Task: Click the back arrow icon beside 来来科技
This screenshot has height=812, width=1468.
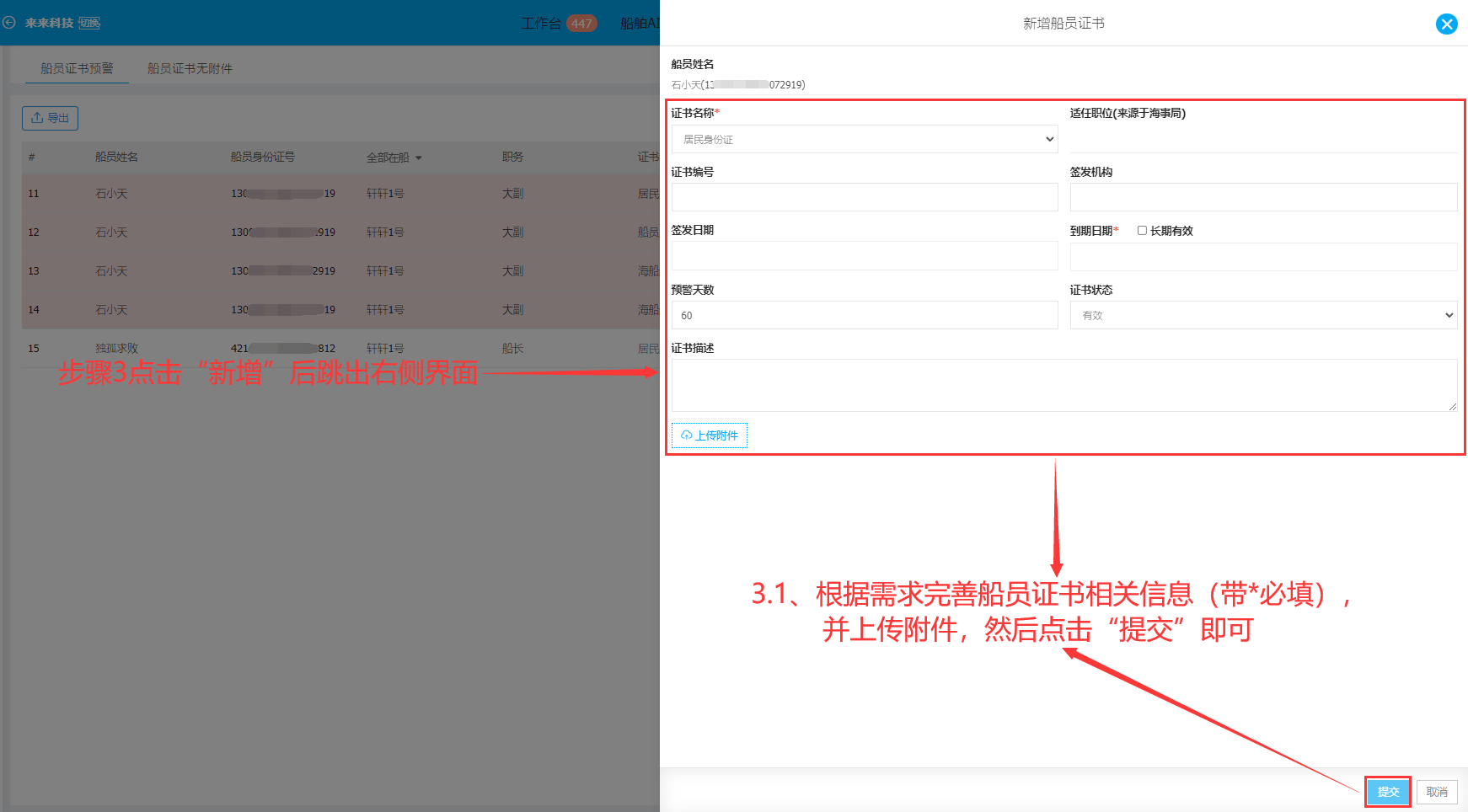Action: click(9, 23)
